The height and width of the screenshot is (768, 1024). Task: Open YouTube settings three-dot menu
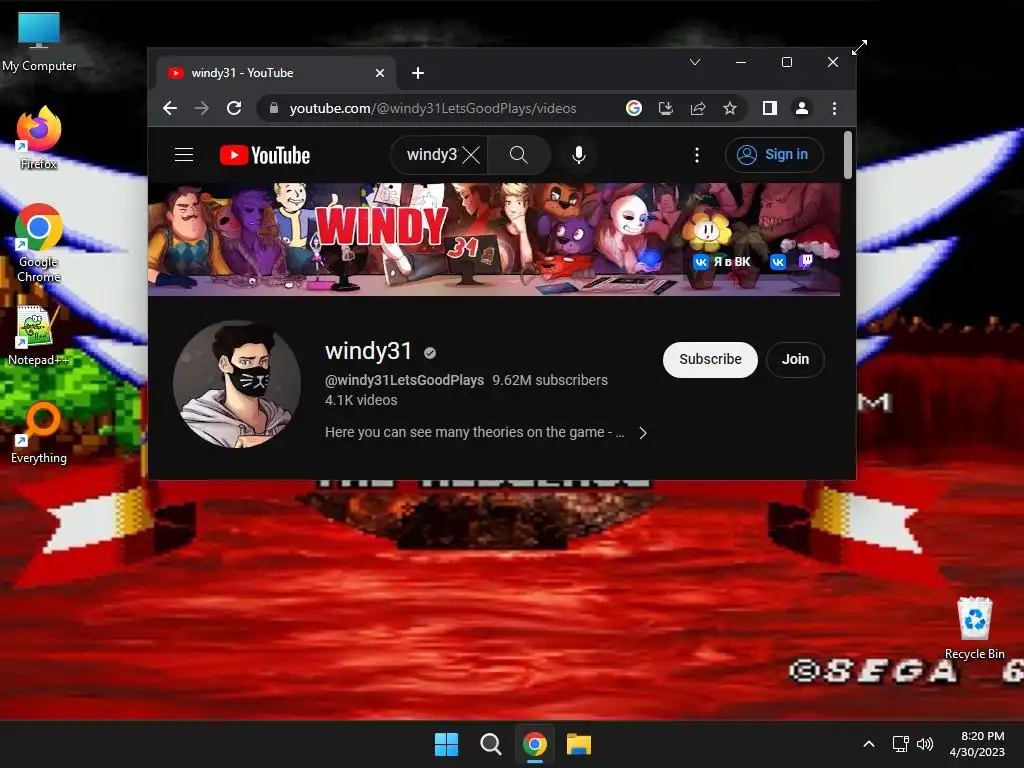point(697,155)
